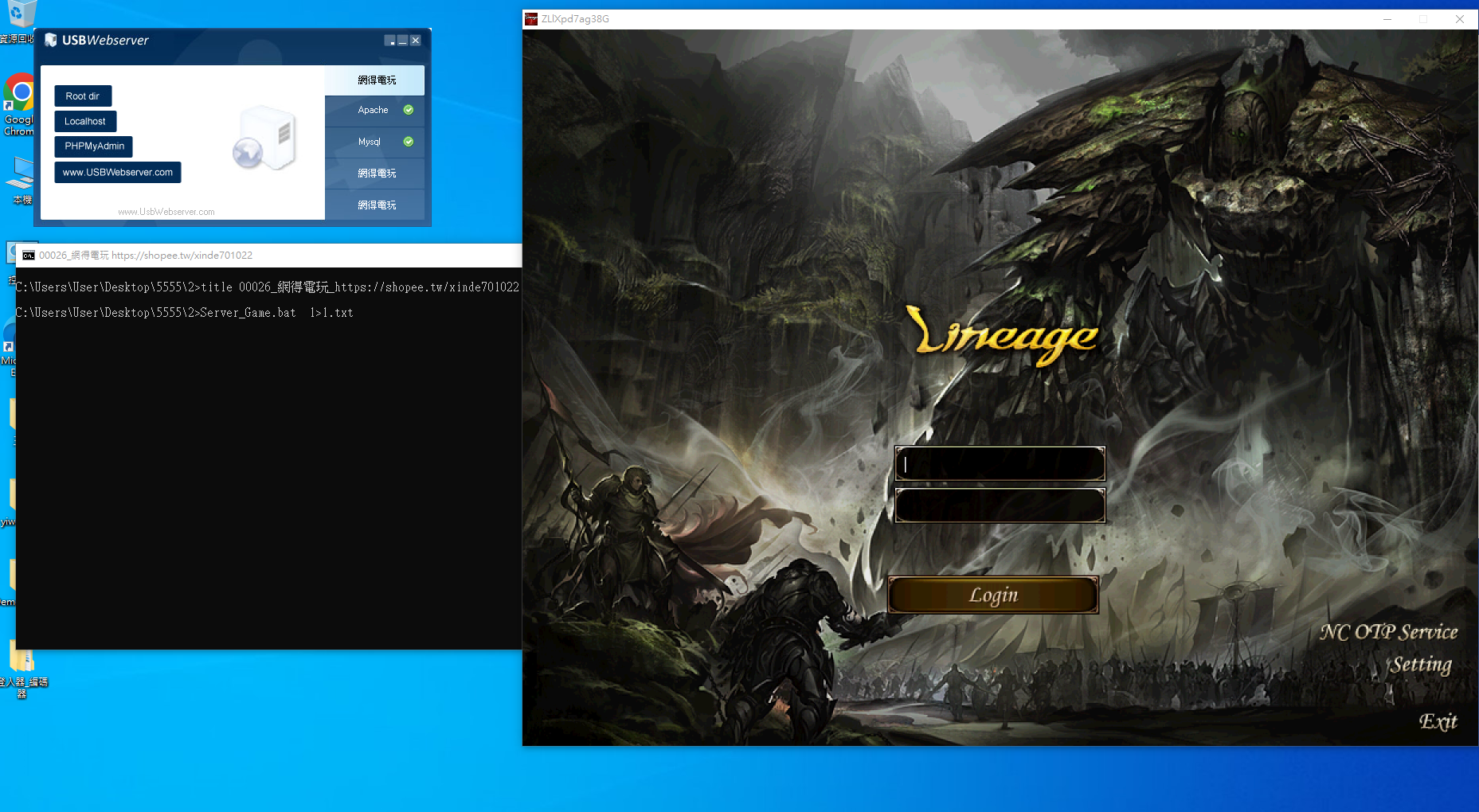Click the Lineage window title bar icon
Screen dimensions: 1479x812
[531, 19]
